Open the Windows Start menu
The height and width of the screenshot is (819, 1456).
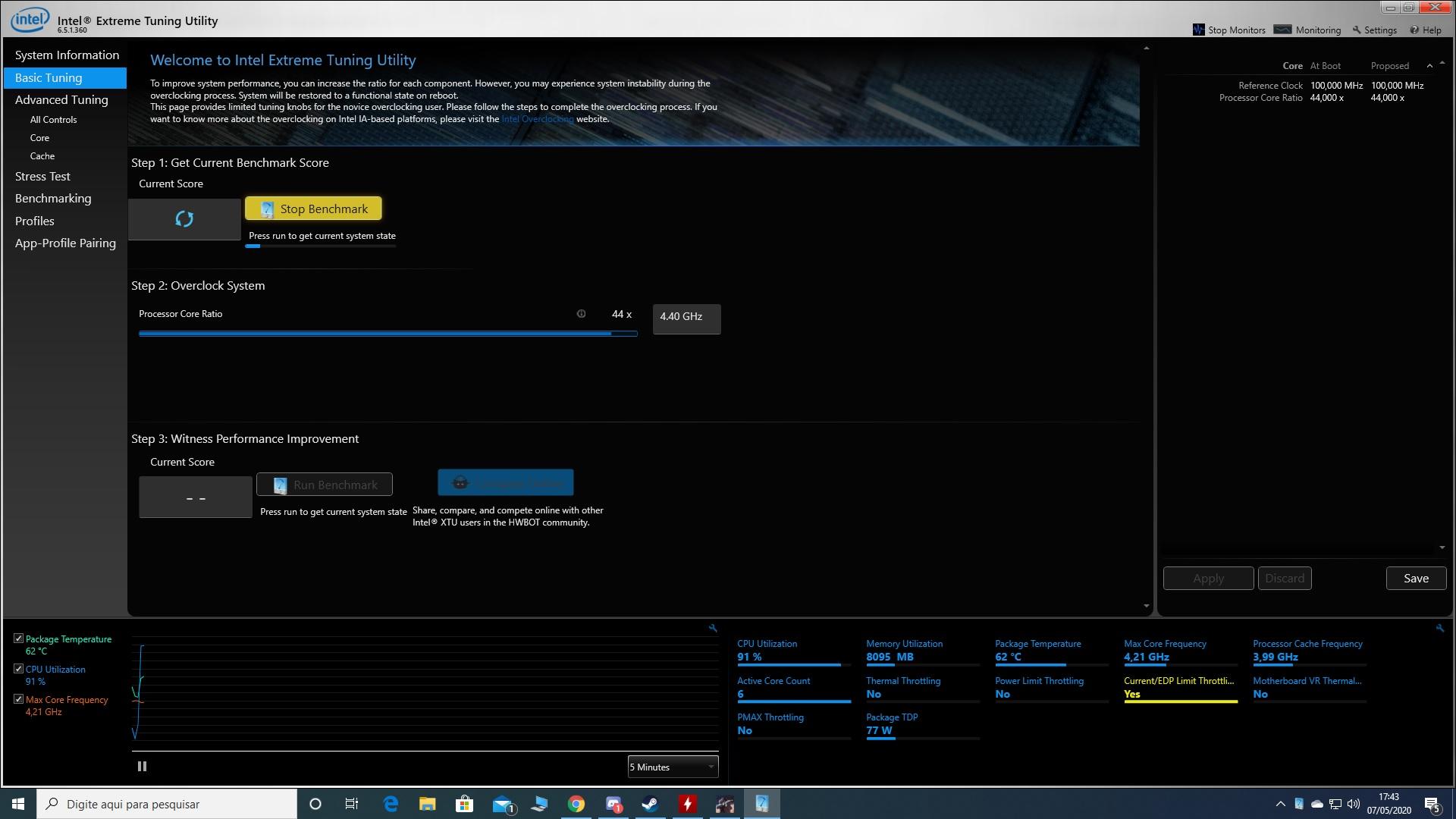[x=18, y=804]
